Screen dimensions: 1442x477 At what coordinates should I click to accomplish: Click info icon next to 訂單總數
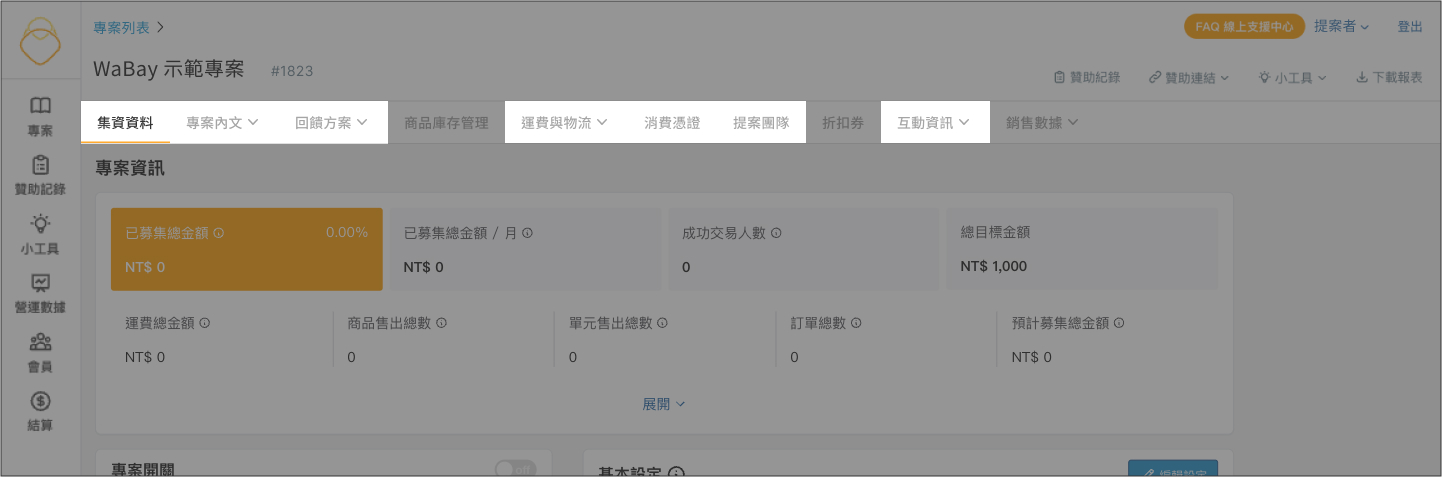(x=856, y=323)
